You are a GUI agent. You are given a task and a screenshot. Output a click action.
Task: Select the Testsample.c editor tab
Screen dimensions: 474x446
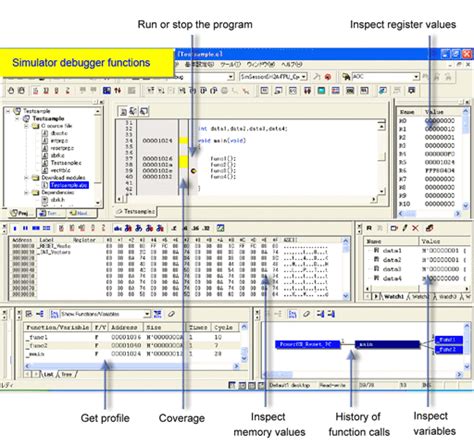tap(136, 211)
